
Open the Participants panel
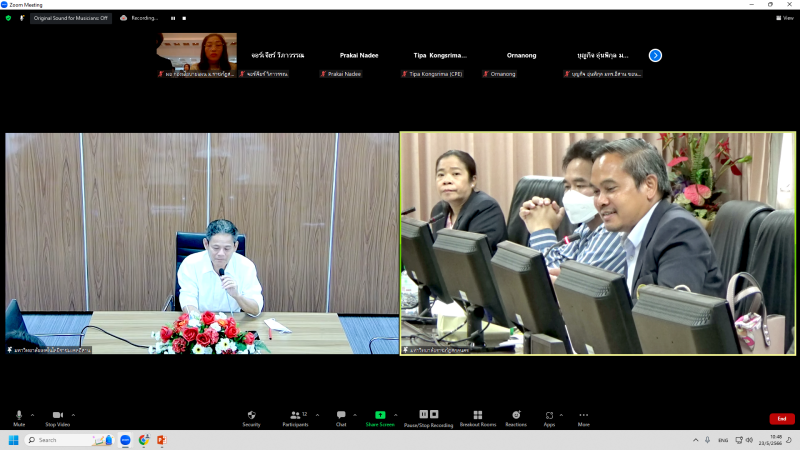click(295, 417)
